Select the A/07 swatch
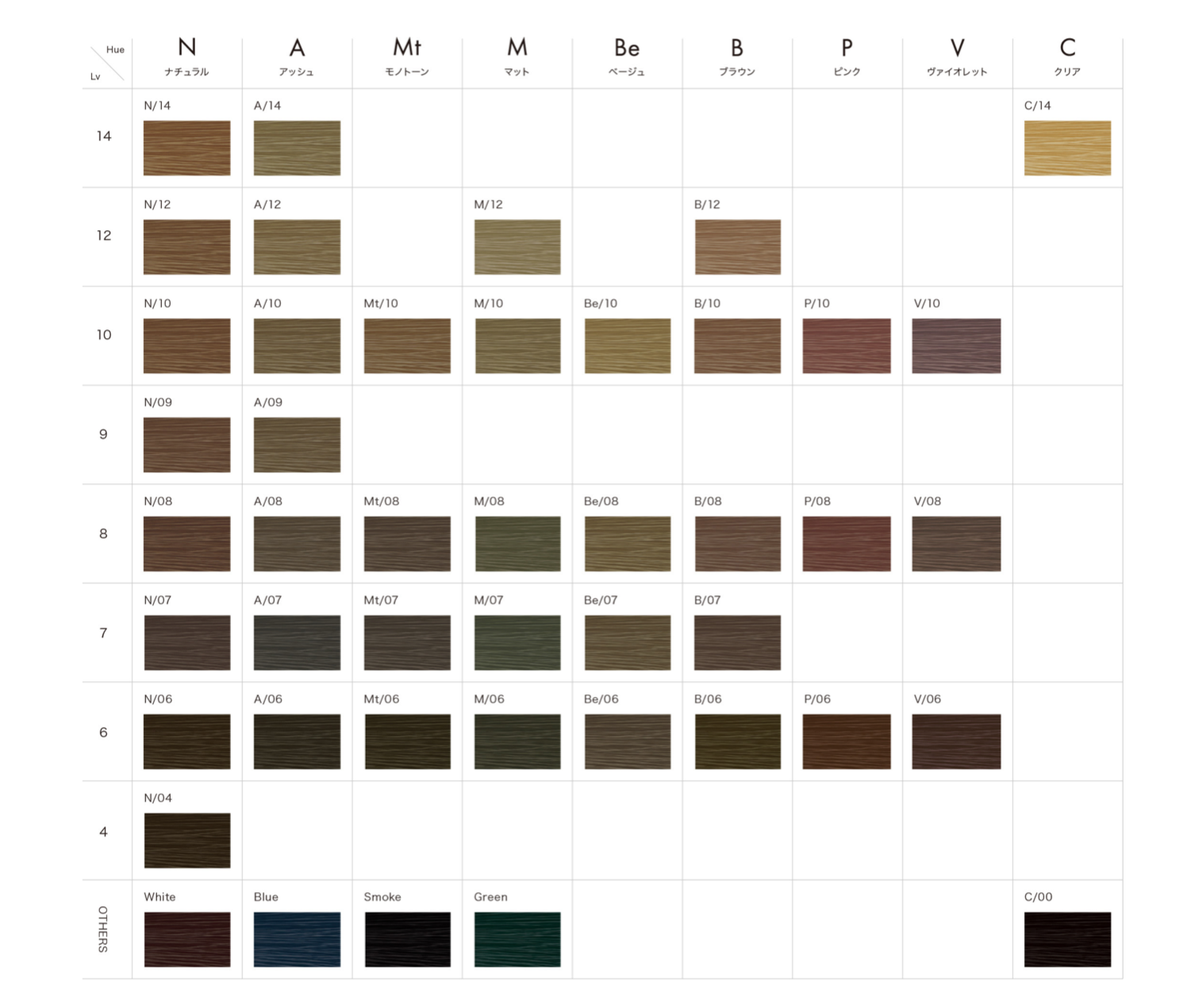Image resolution: width=1195 pixels, height=1008 pixels. tap(297, 643)
